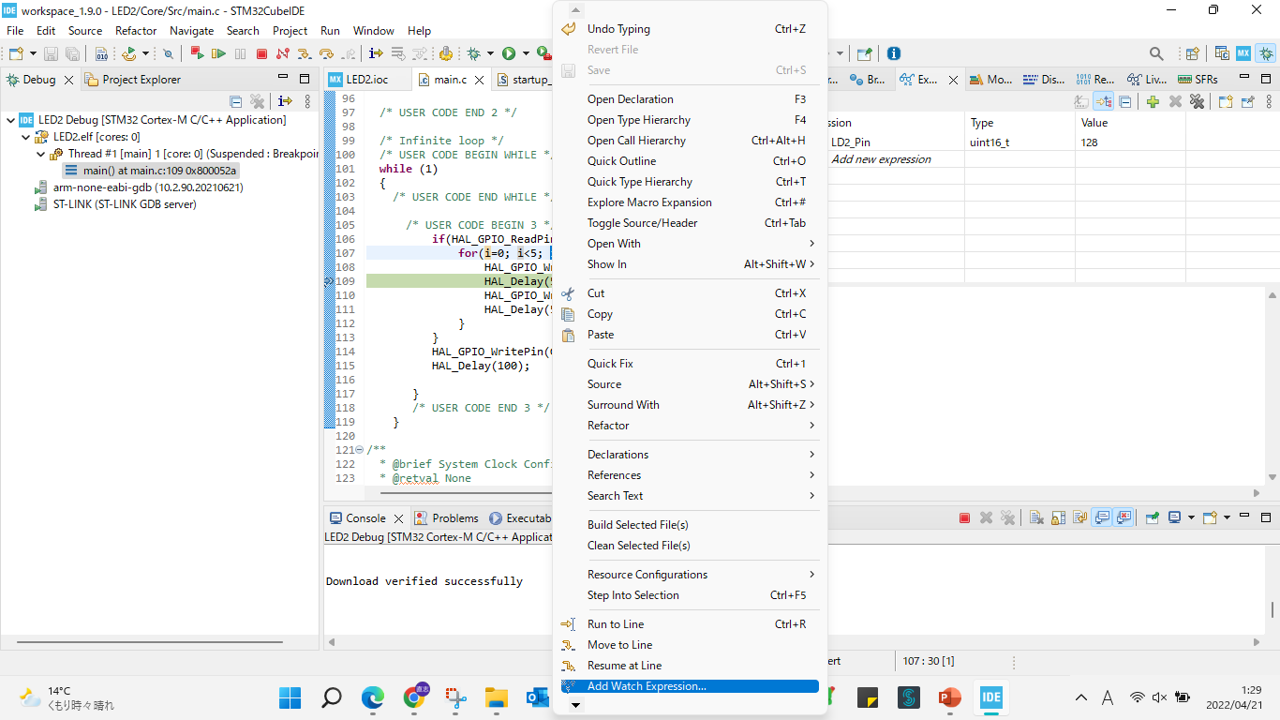Collapse Thread #1 tree node
The height and width of the screenshot is (720, 1280).
(x=41, y=154)
